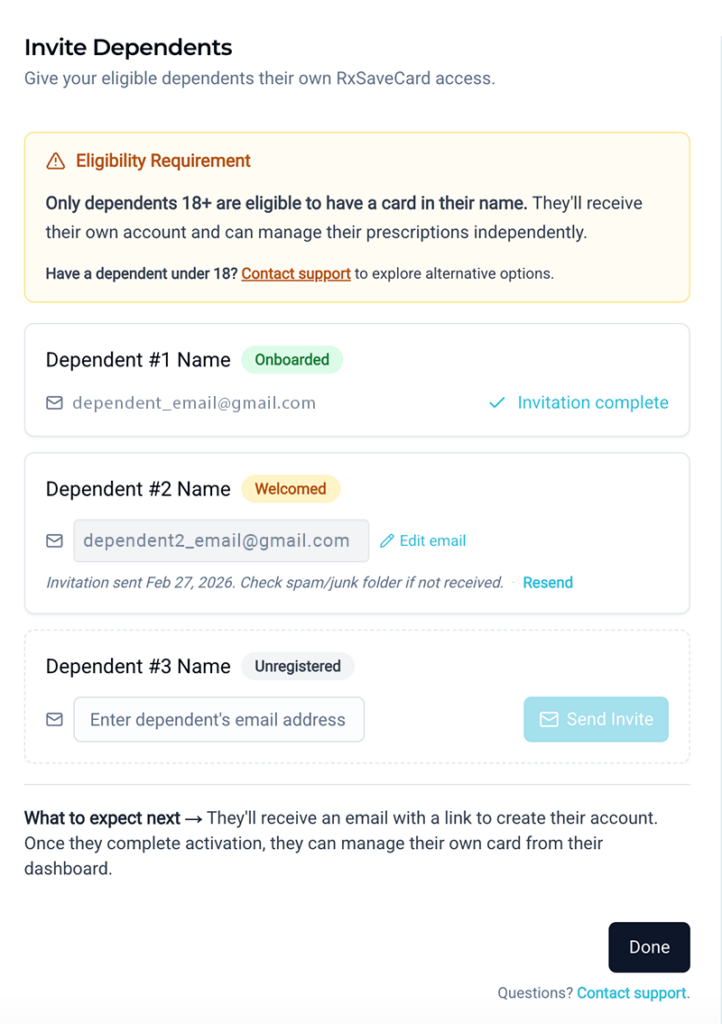The height and width of the screenshot is (1024, 722).
Task: Click the pencil icon for Edit email
Action: [388, 541]
